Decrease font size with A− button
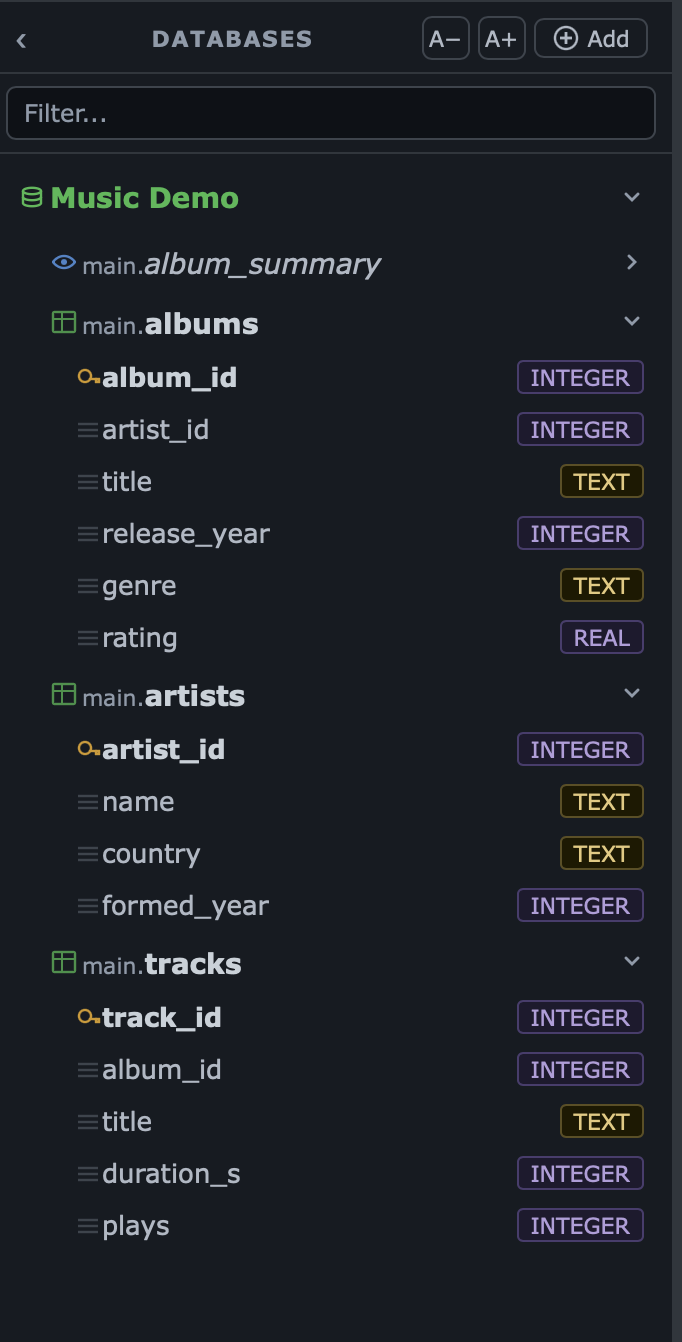682x1342 pixels. pyautogui.click(x=445, y=39)
